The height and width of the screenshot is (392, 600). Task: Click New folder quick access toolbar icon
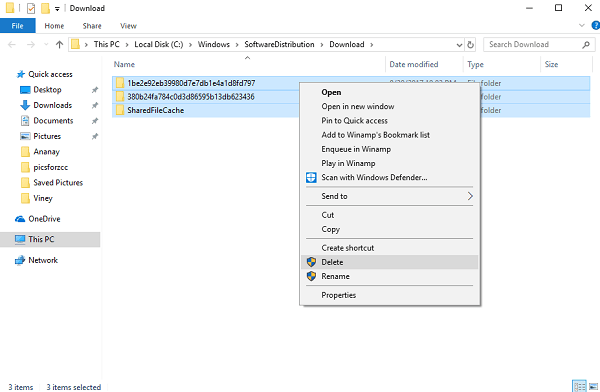[x=45, y=8]
